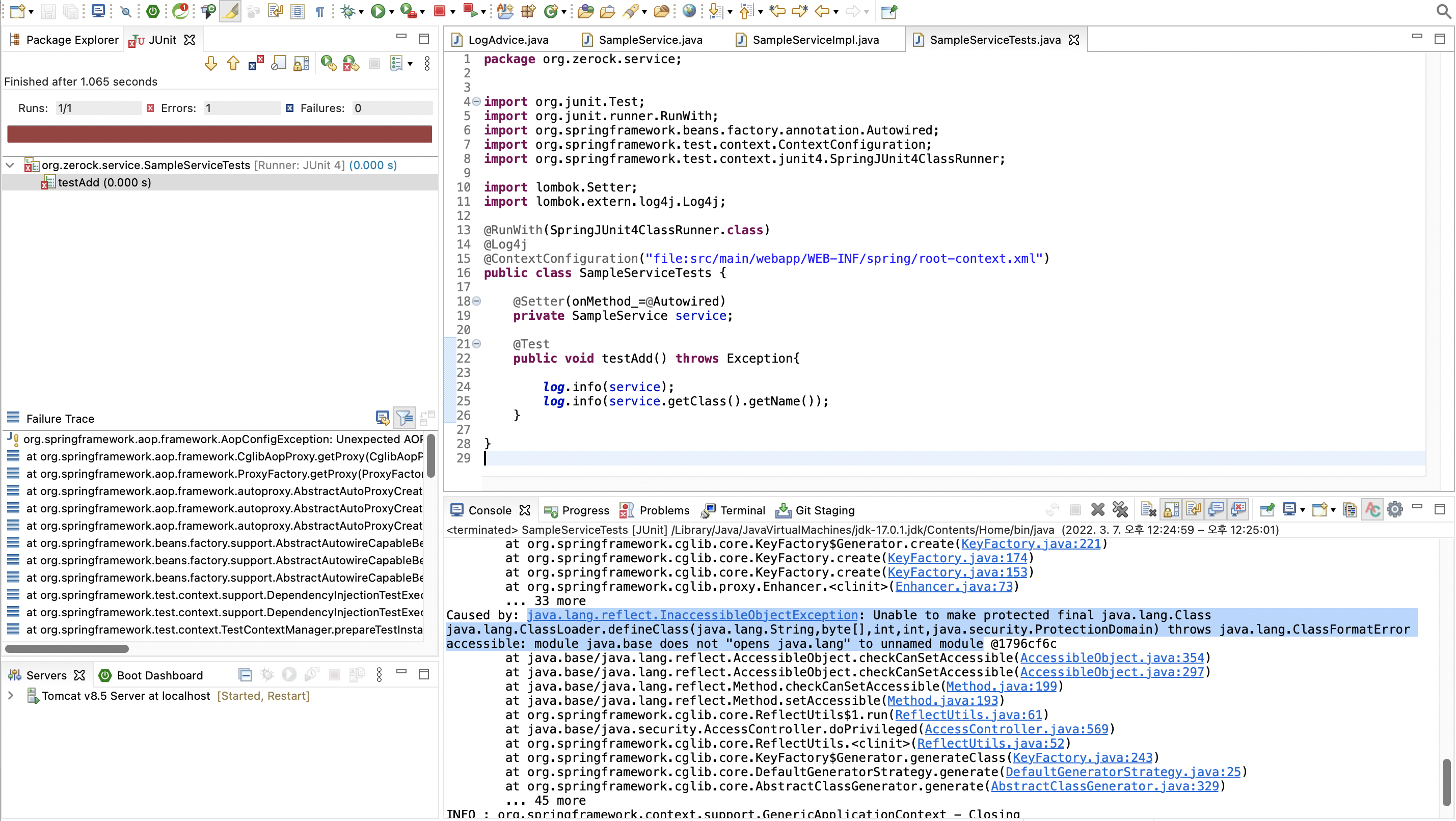
Task: Toggle Word Wrap in Console toolbar
Action: (1194, 510)
